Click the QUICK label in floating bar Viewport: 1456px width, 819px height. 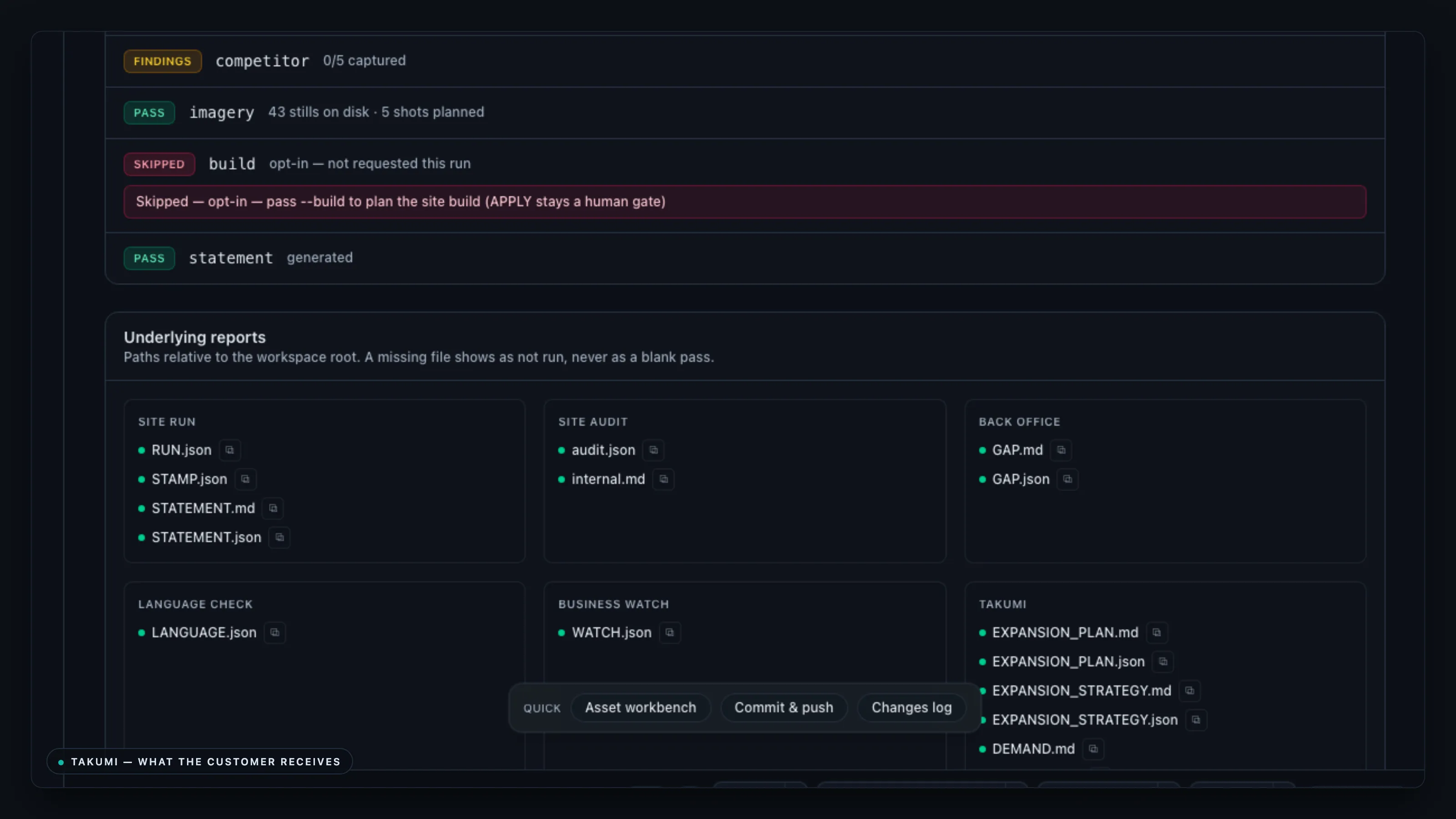(542, 708)
